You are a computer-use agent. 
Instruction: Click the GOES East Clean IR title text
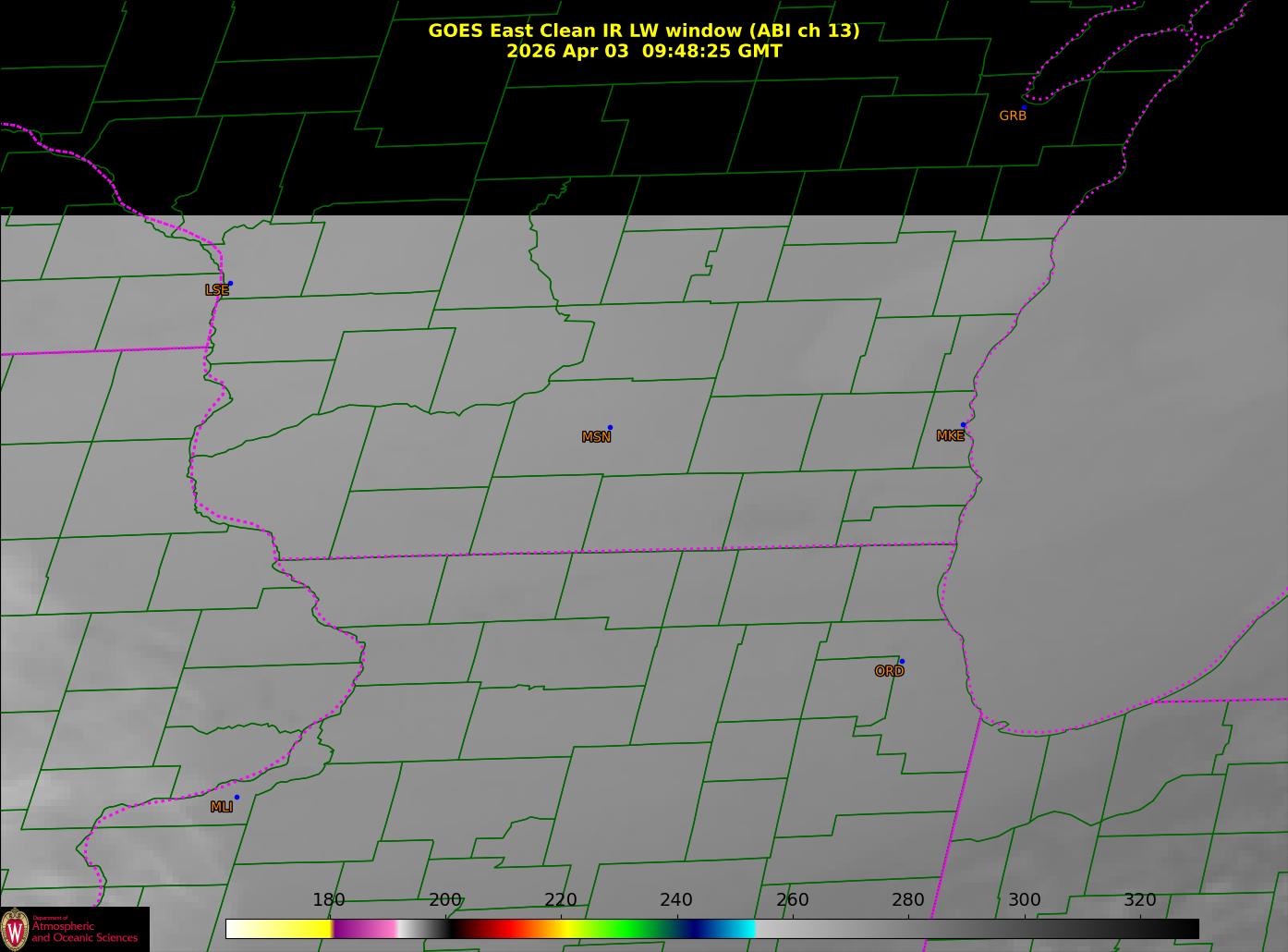click(643, 31)
